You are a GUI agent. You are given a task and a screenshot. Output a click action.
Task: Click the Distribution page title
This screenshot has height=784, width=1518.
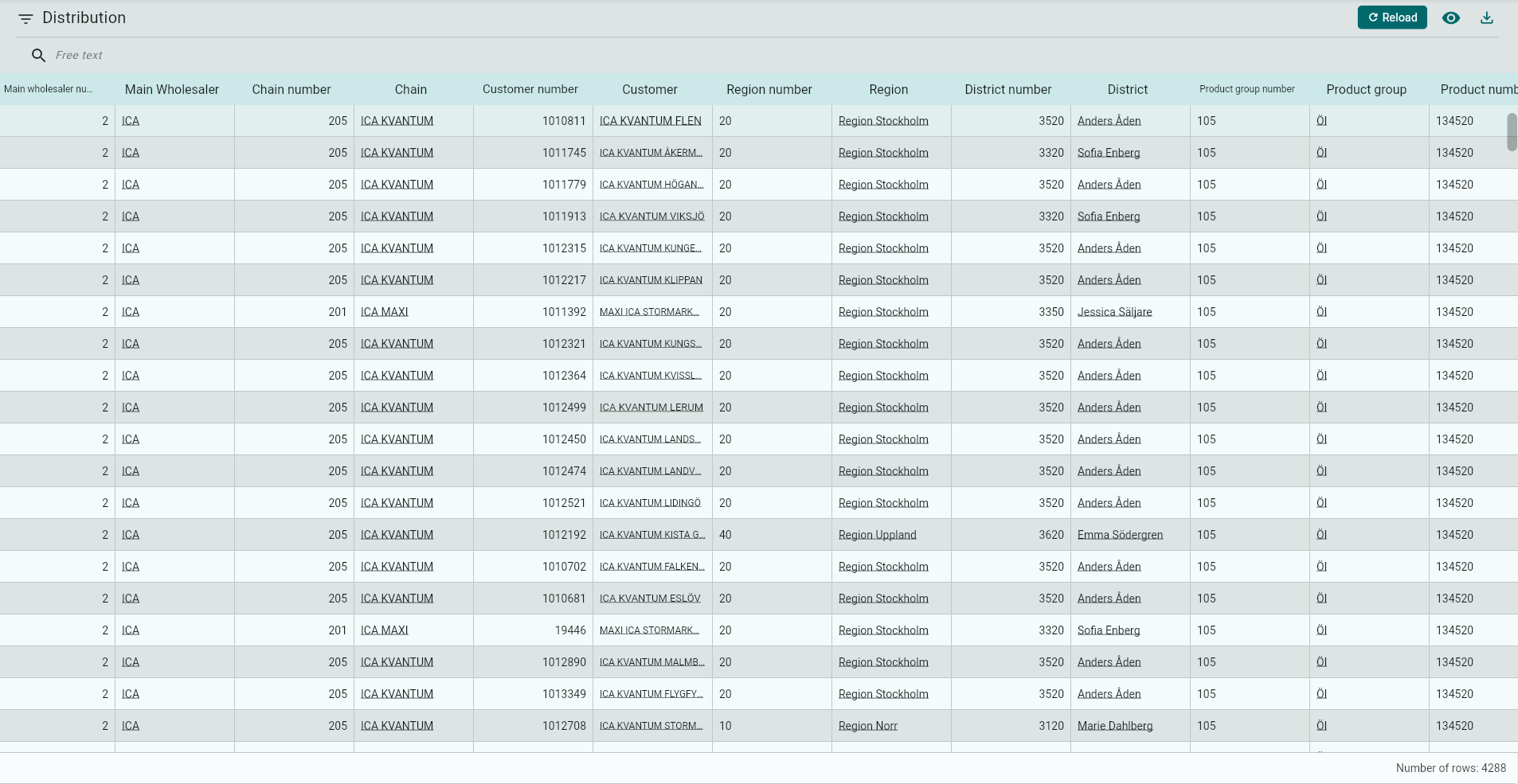pyautogui.click(x=84, y=18)
